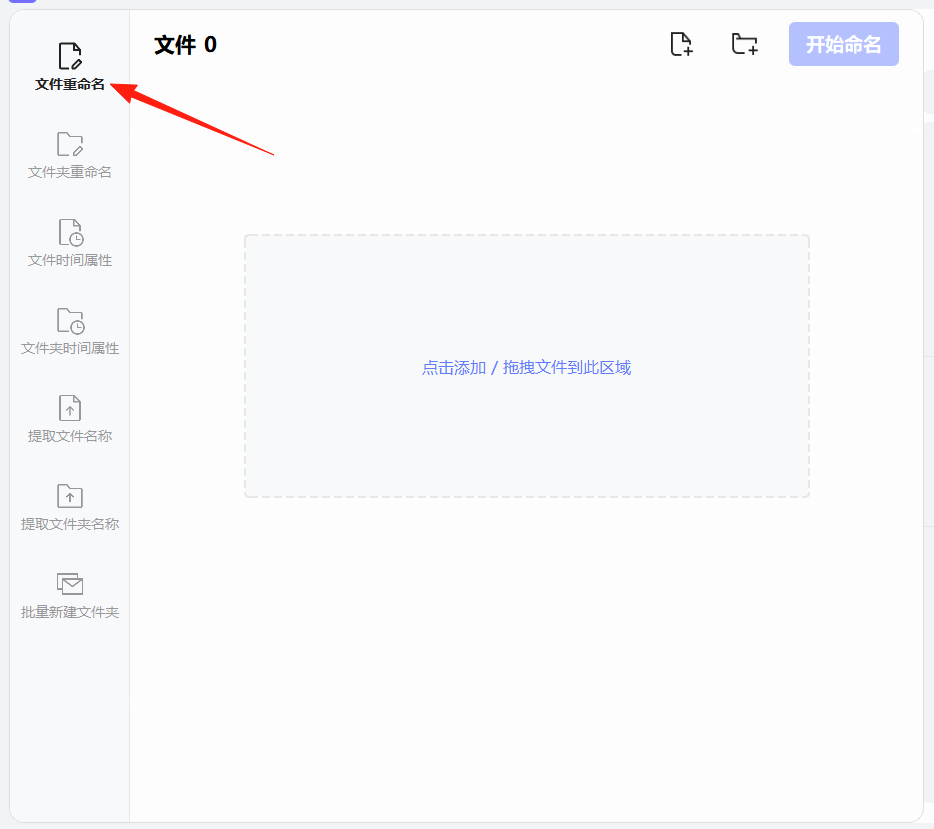
Task: Open the 文件时间属性 clock-file icon
Action: point(70,232)
